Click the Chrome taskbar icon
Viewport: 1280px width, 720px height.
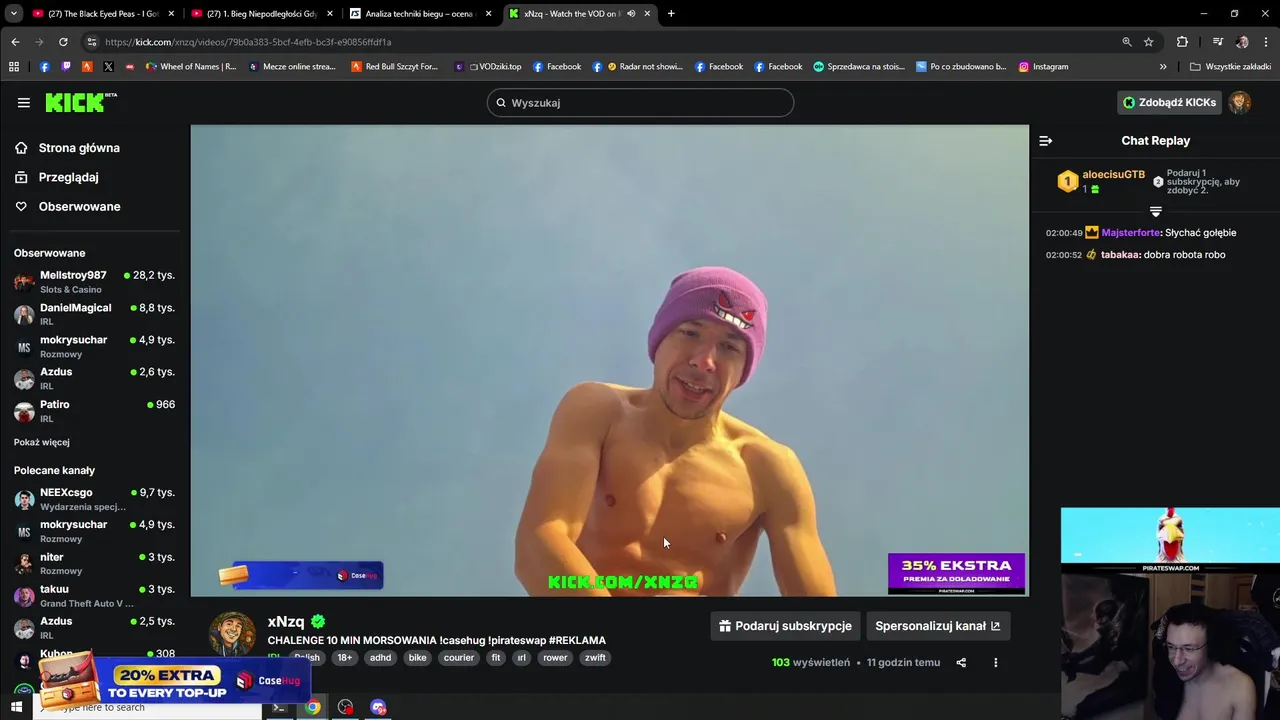pos(313,707)
